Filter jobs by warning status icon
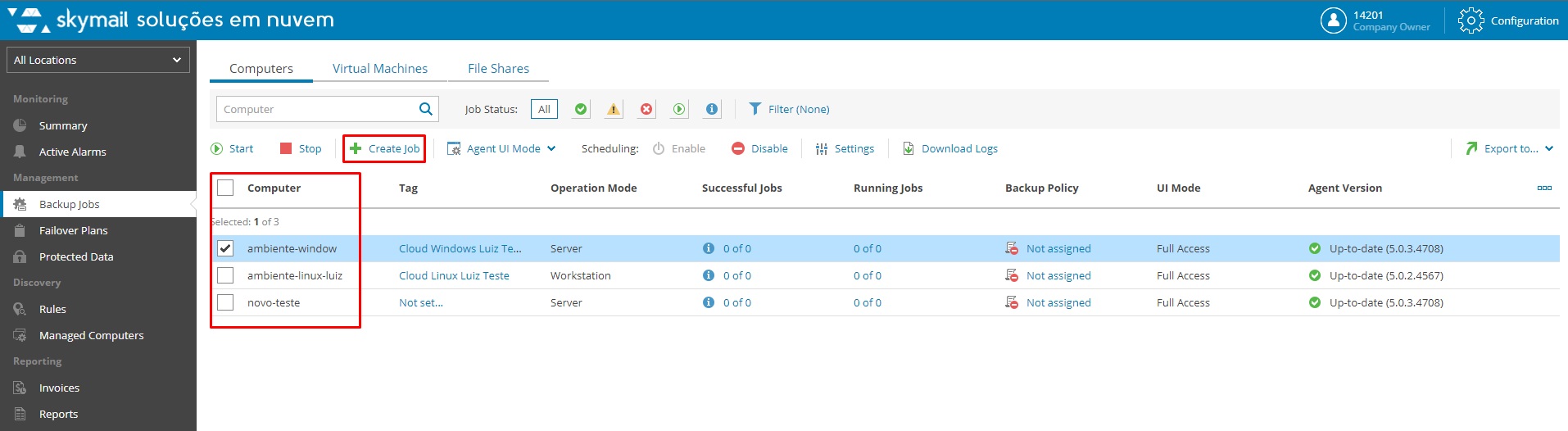The width and height of the screenshot is (1568, 431). [x=614, y=109]
